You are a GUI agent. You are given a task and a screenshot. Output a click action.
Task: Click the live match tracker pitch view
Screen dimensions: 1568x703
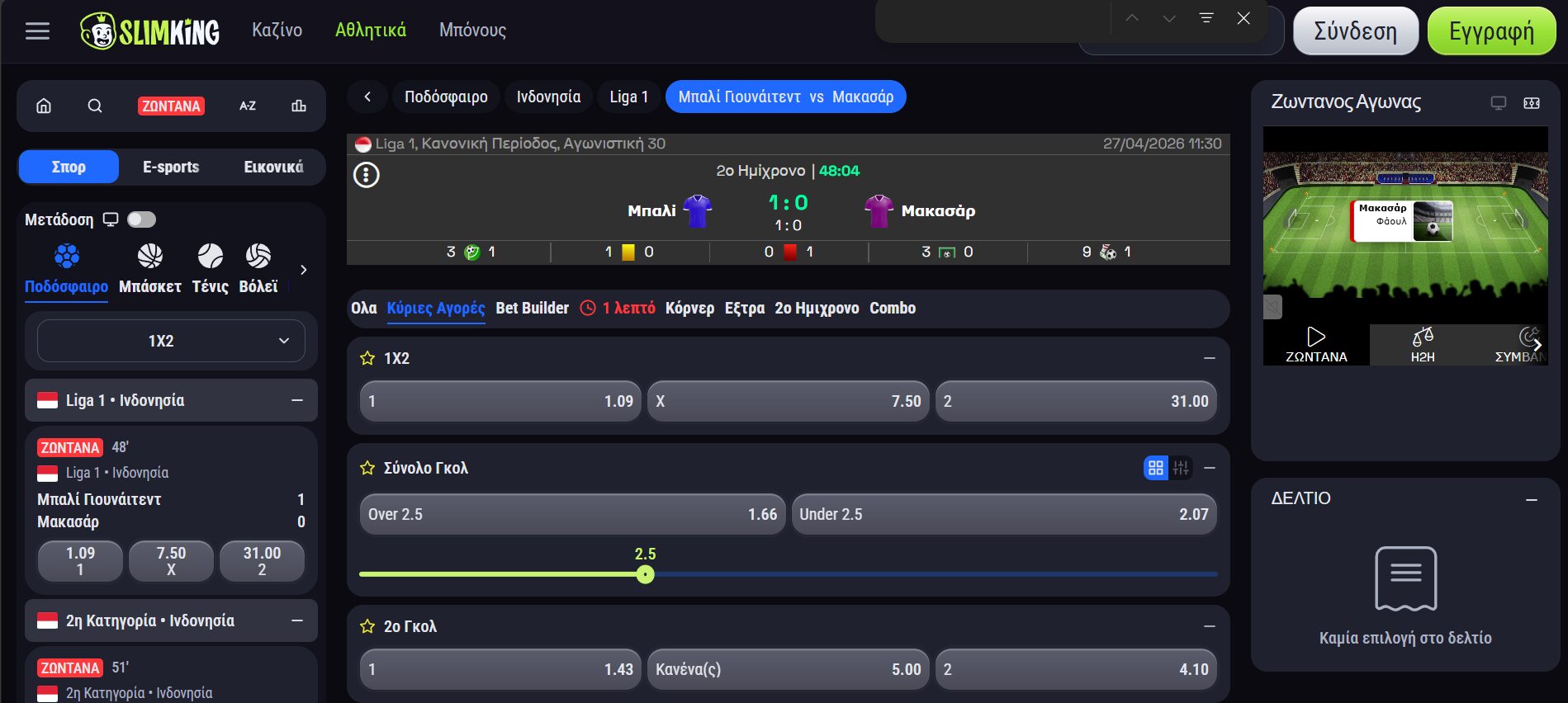tap(1405, 223)
